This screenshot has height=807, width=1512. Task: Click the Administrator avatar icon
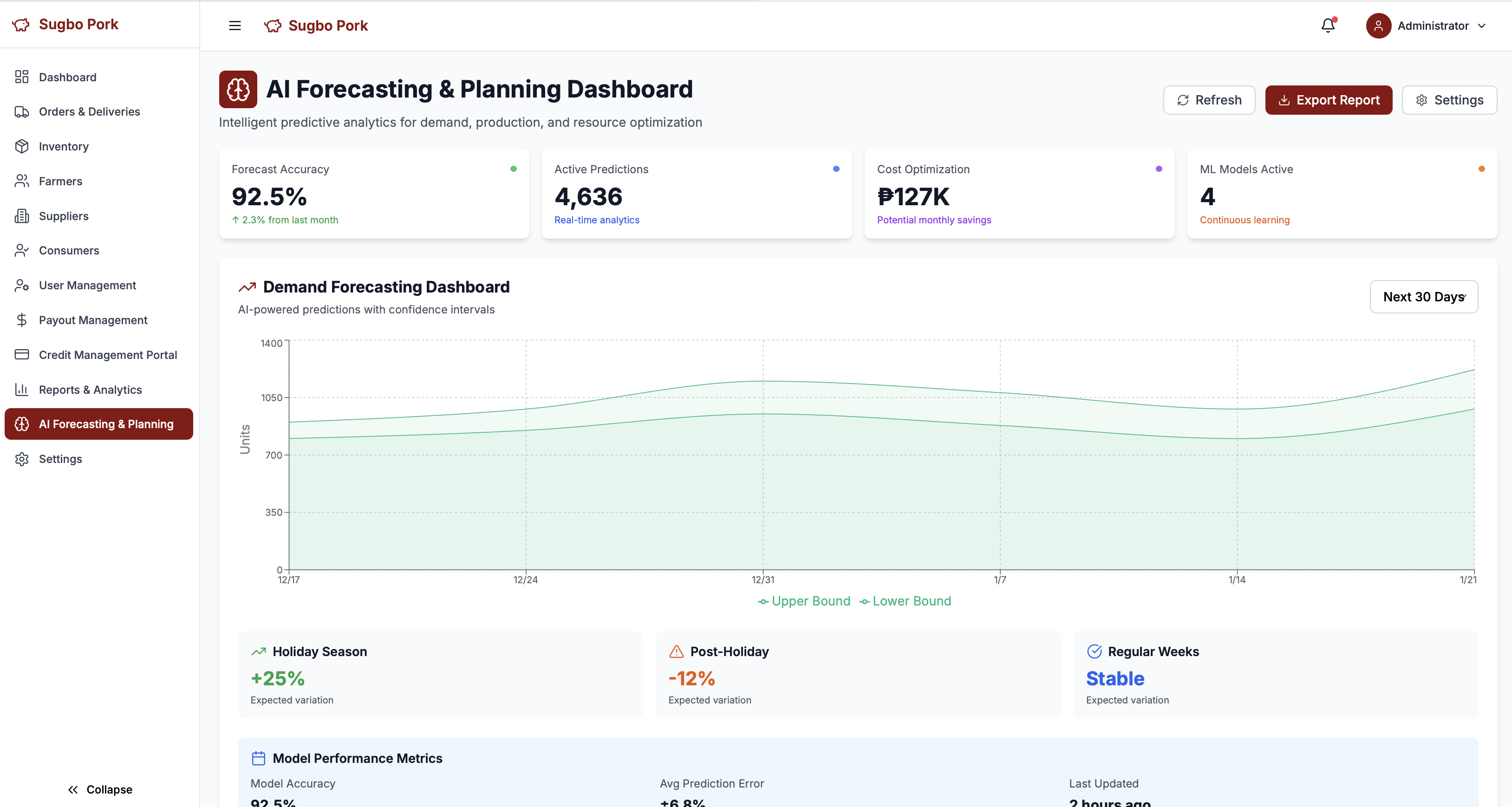1378,25
